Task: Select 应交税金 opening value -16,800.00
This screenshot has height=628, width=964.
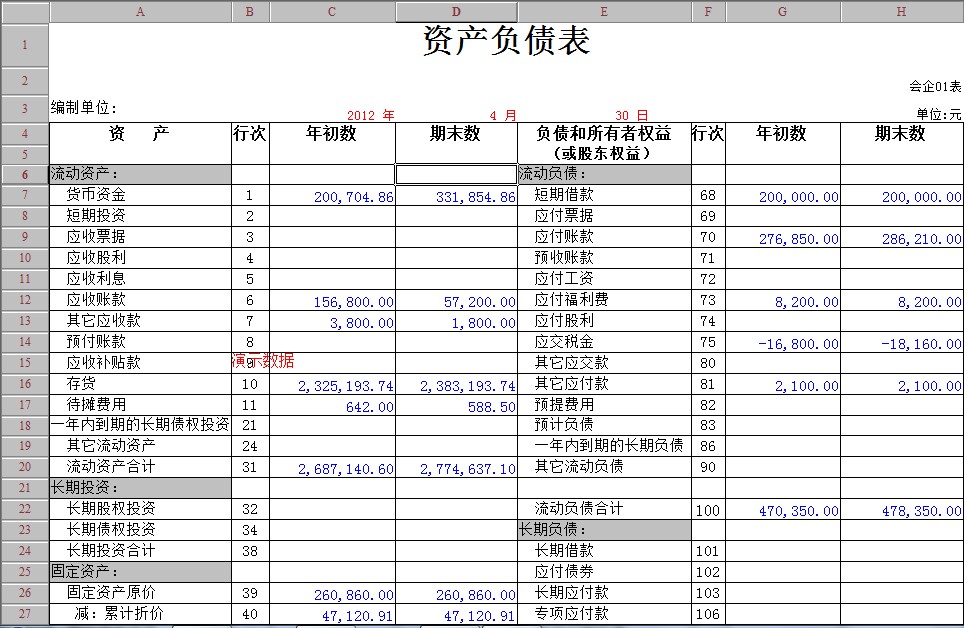Action: (799, 344)
